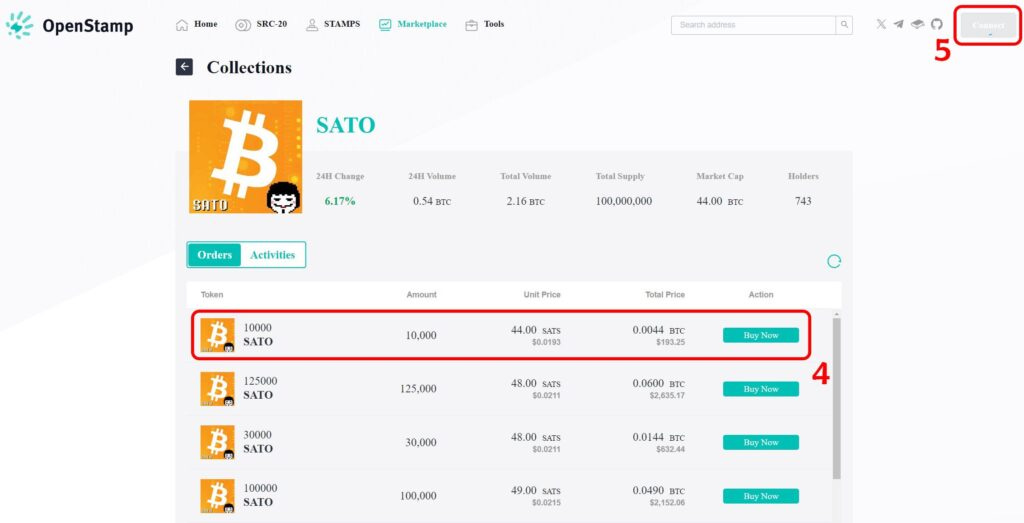
Task: Click the Amount column header
Action: tap(421, 294)
